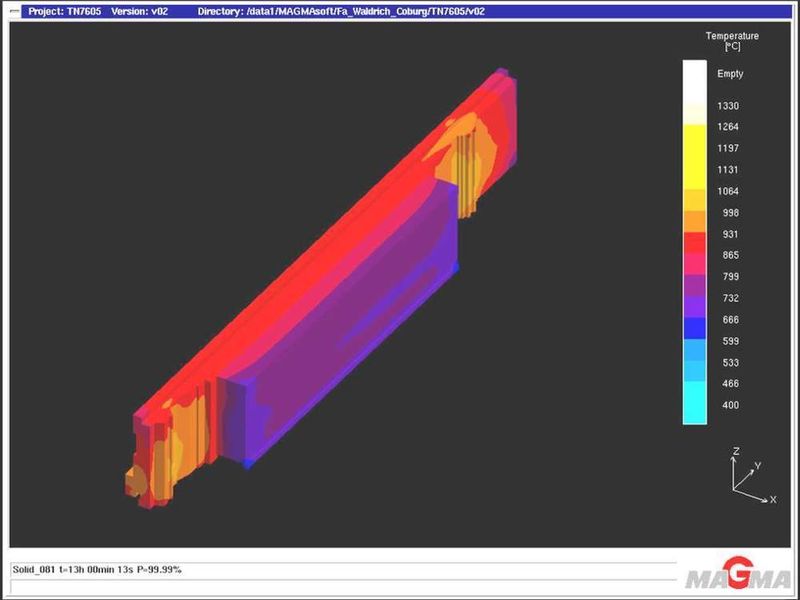
Task: Click the 1131 legend value
Action: [728, 169]
